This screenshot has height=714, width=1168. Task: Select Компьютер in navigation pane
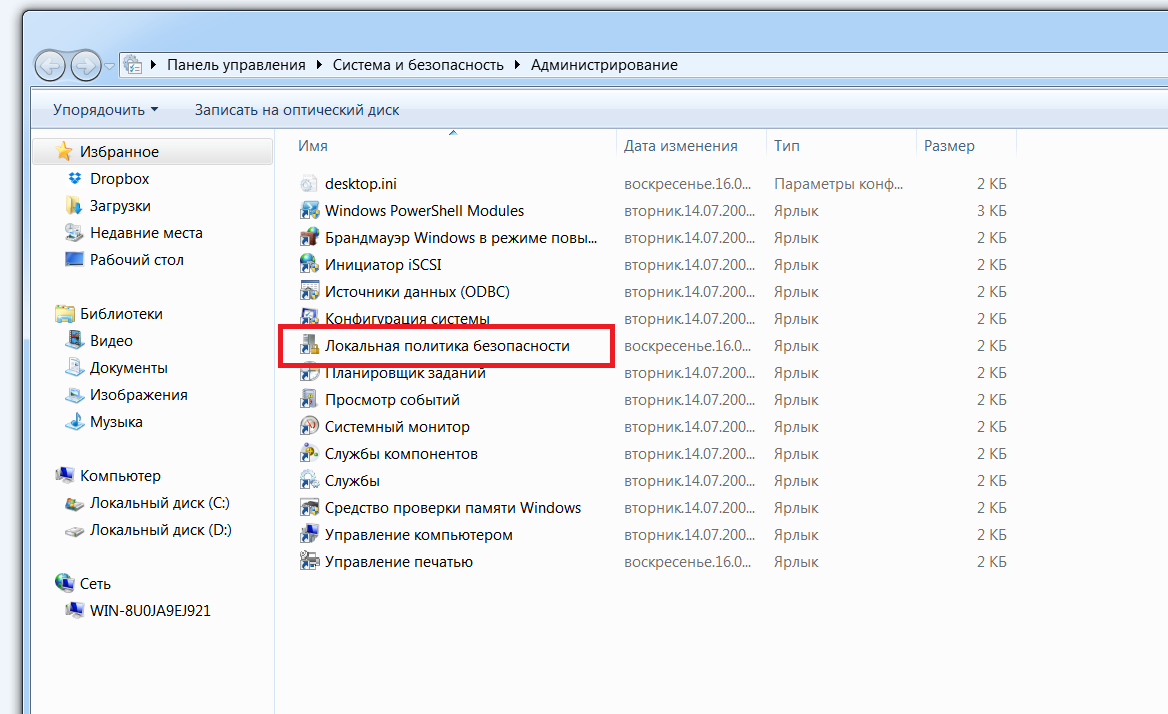[x=121, y=476]
